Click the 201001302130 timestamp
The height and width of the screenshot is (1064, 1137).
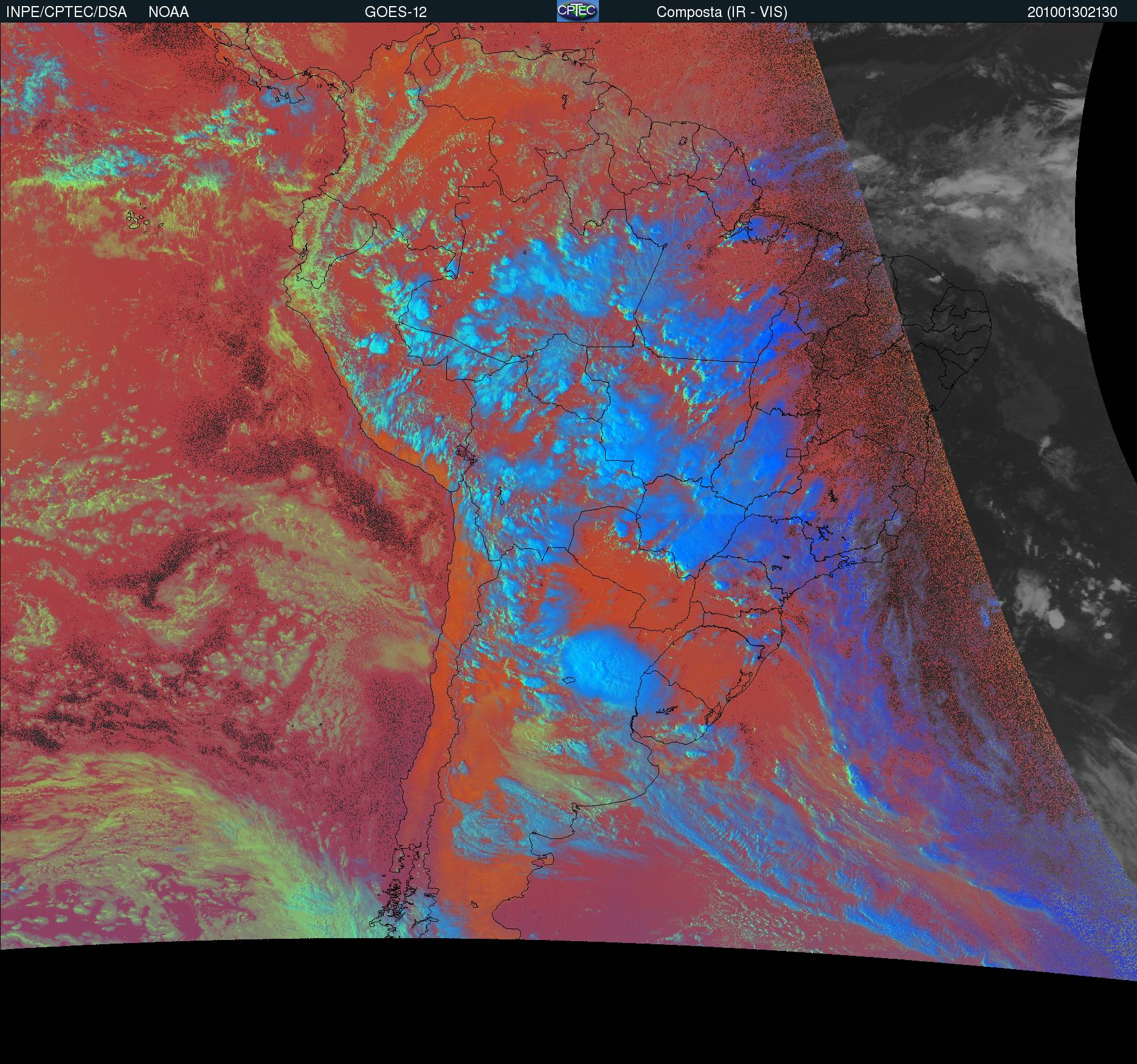click(x=1073, y=12)
